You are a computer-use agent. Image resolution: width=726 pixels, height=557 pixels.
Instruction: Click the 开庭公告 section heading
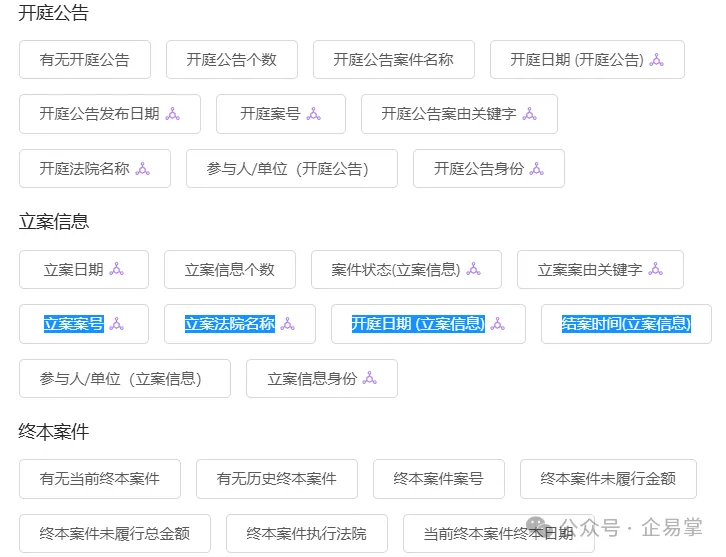tap(54, 13)
